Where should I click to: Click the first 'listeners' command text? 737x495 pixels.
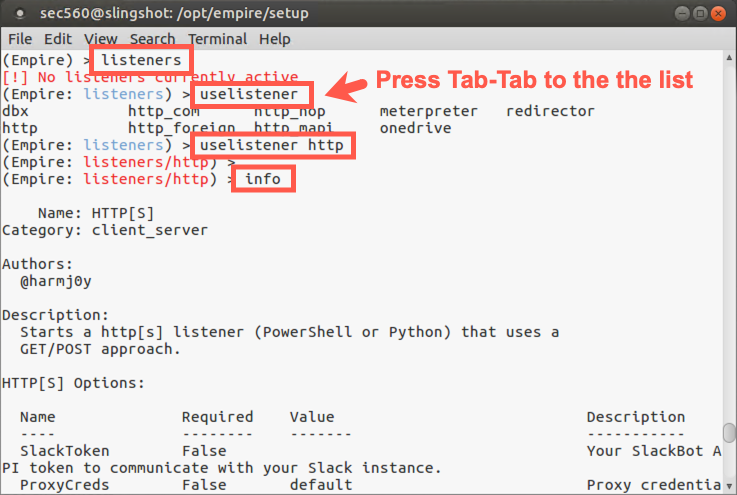[x=141, y=60]
